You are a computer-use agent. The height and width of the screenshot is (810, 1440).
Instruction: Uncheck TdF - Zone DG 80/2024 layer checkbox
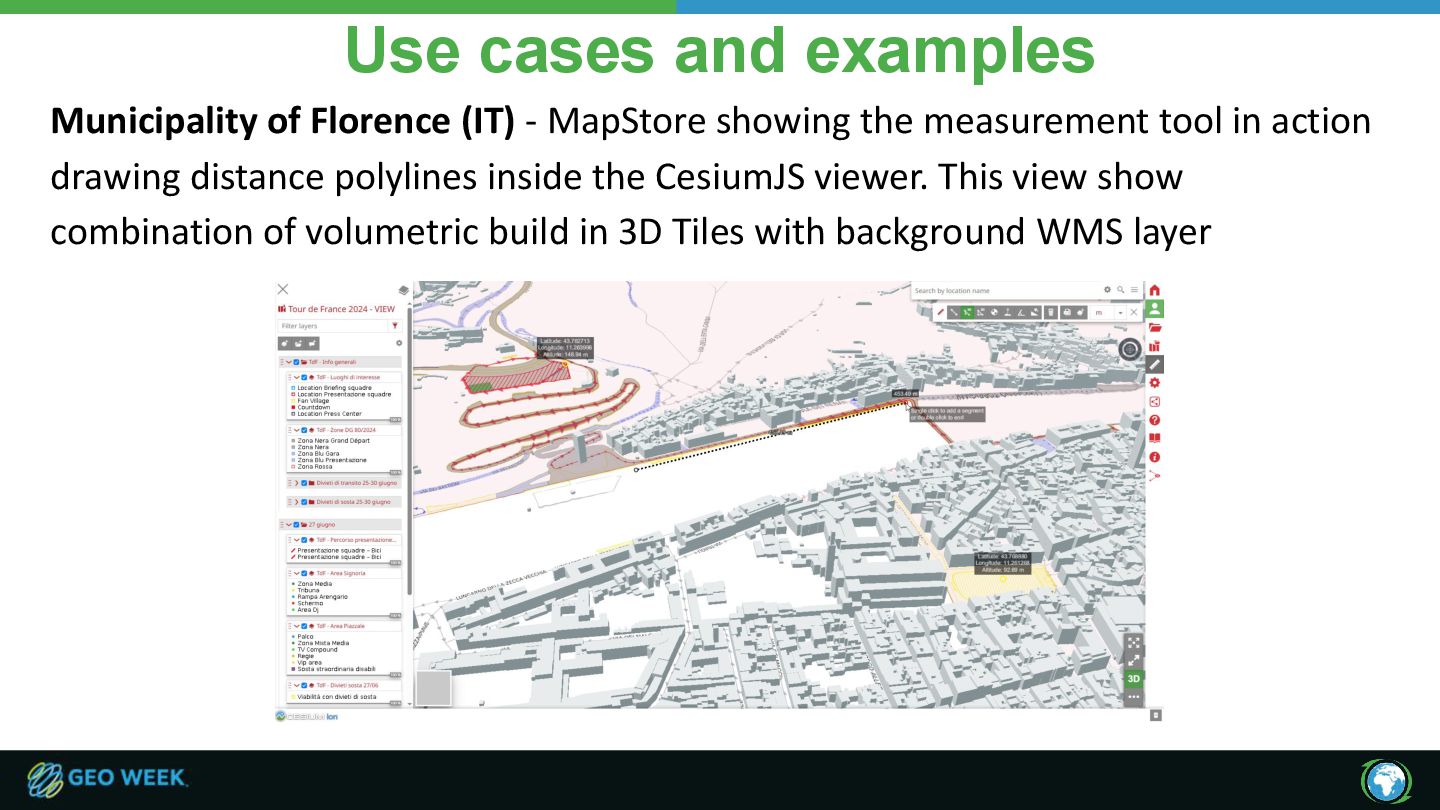304,430
